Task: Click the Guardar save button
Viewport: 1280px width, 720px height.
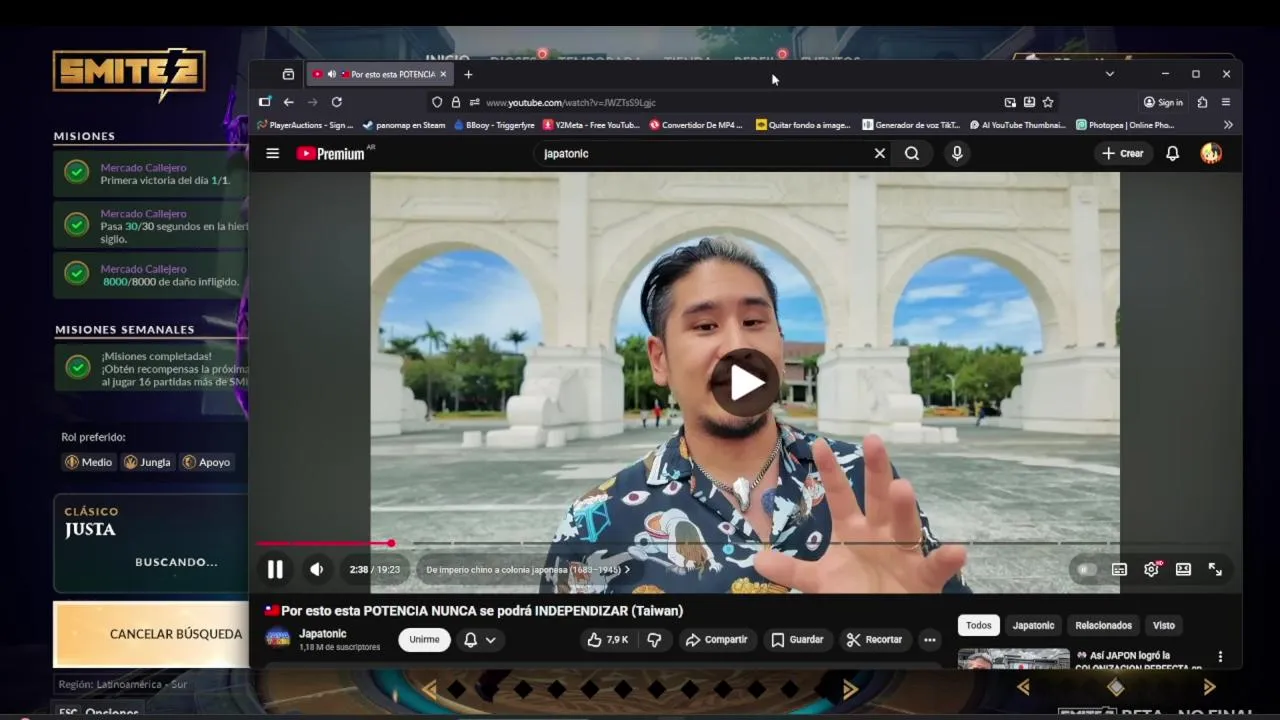Action: [x=797, y=639]
